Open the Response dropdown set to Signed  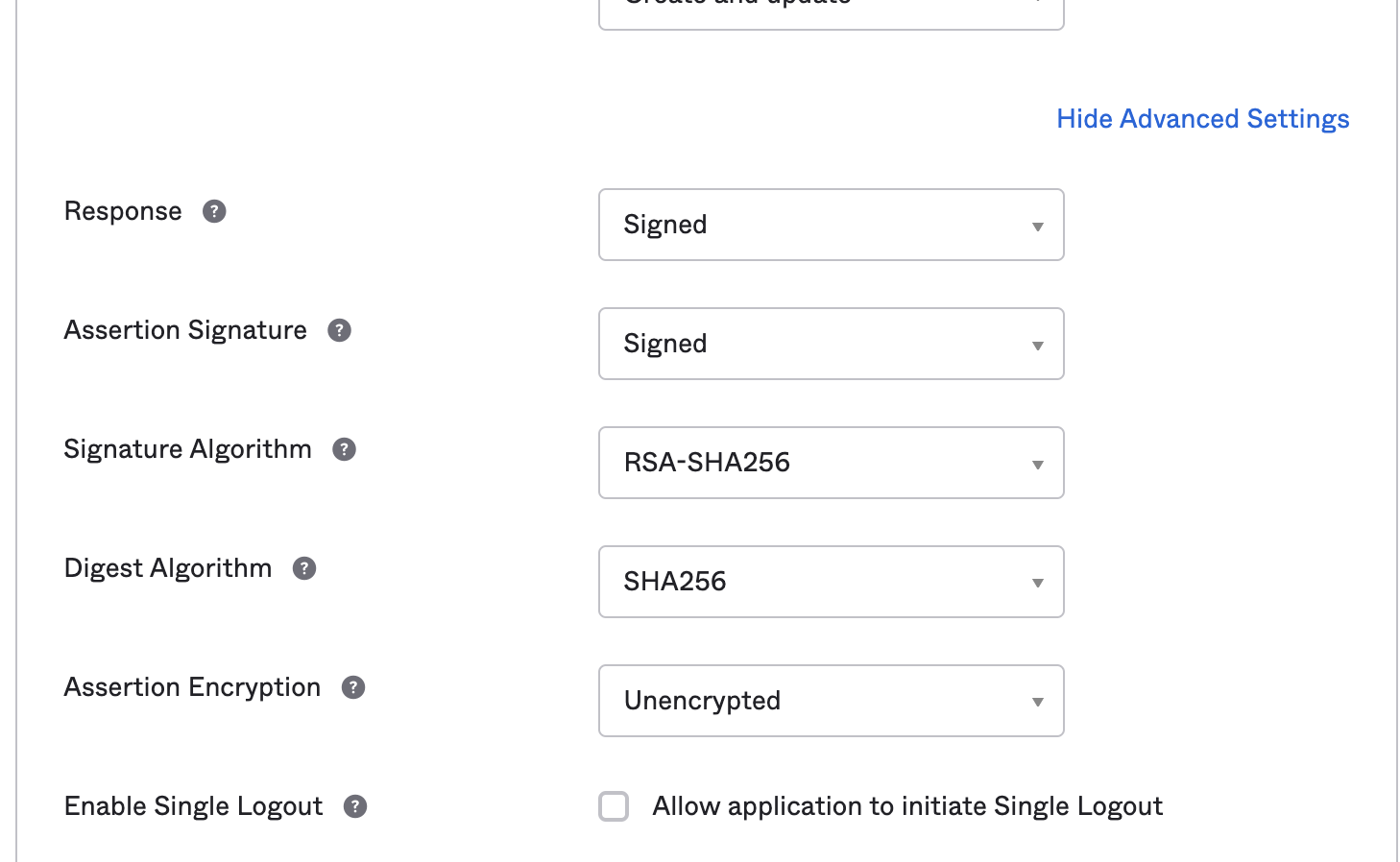pos(831,225)
